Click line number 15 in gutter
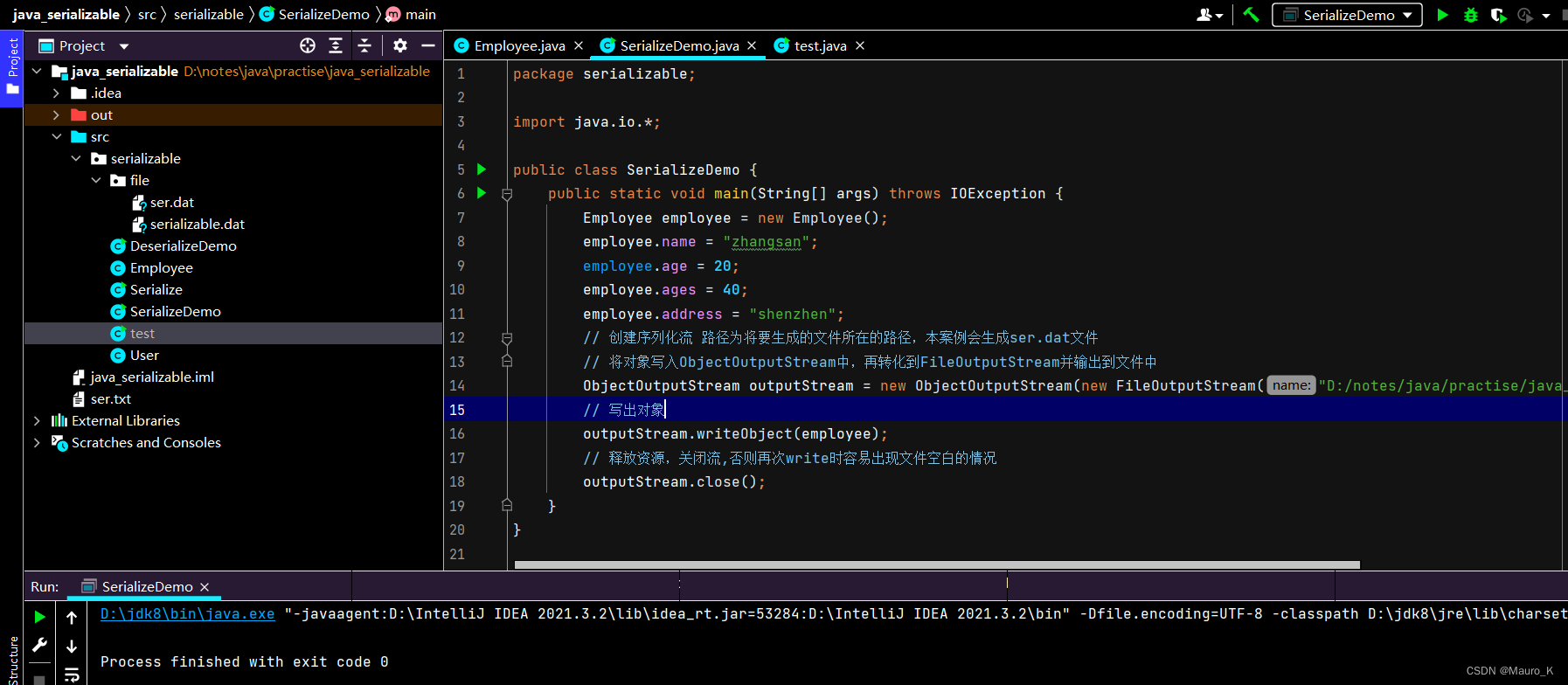The image size is (1568, 685). pyautogui.click(x=457, y=410)
